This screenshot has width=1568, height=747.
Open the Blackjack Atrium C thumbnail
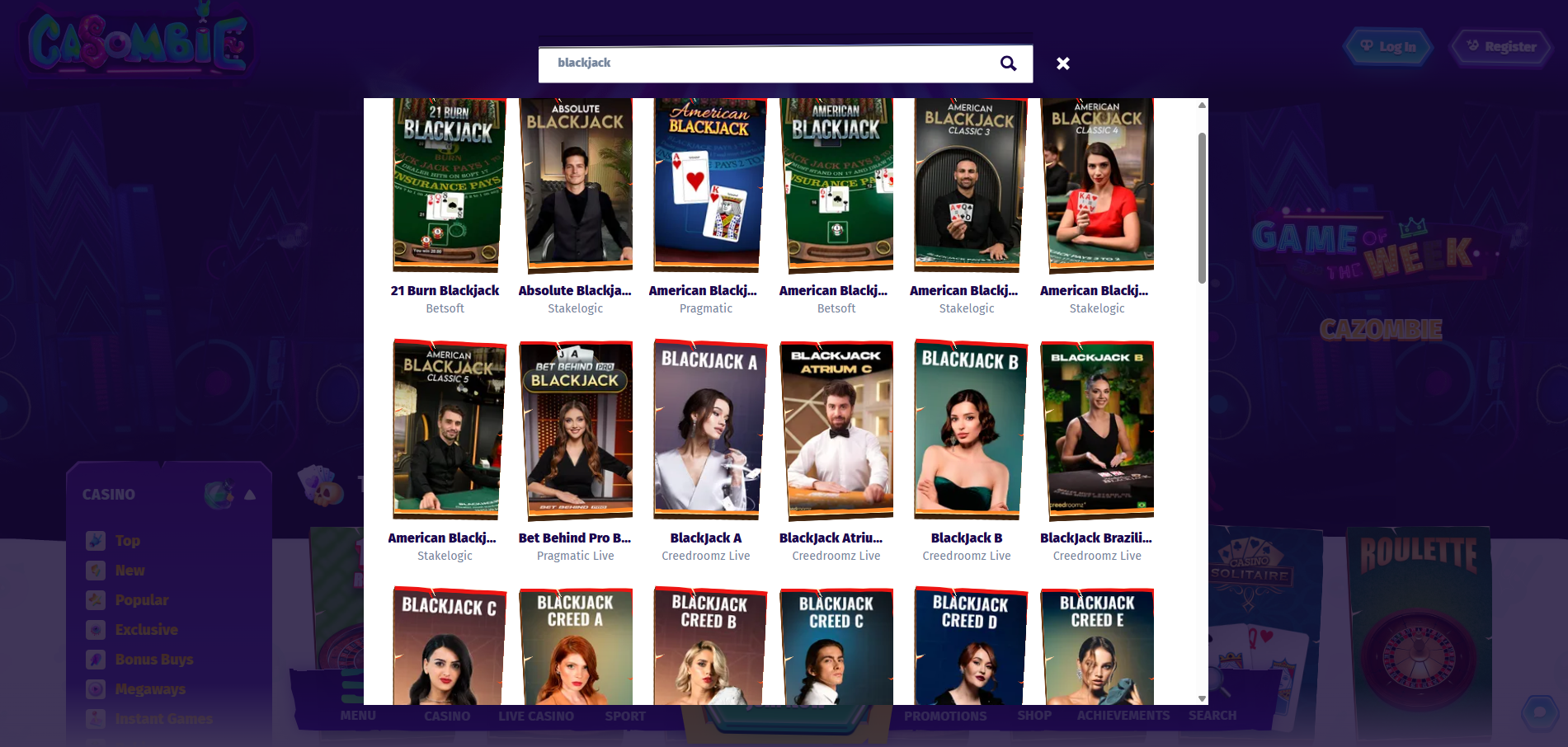(837, 430)
